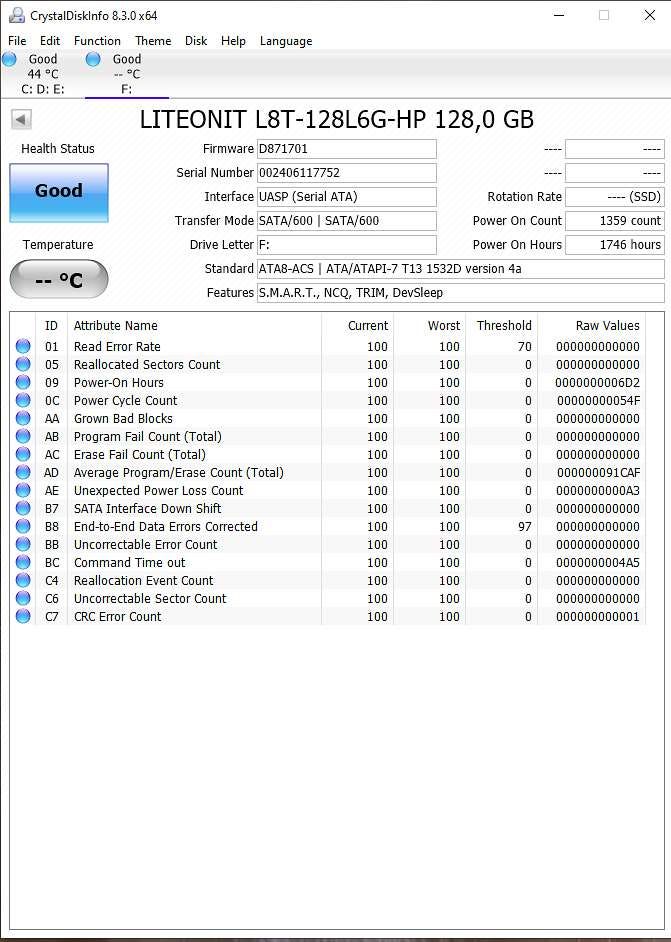
Task: Select the F: disk tab
Action: pos(127,74)
